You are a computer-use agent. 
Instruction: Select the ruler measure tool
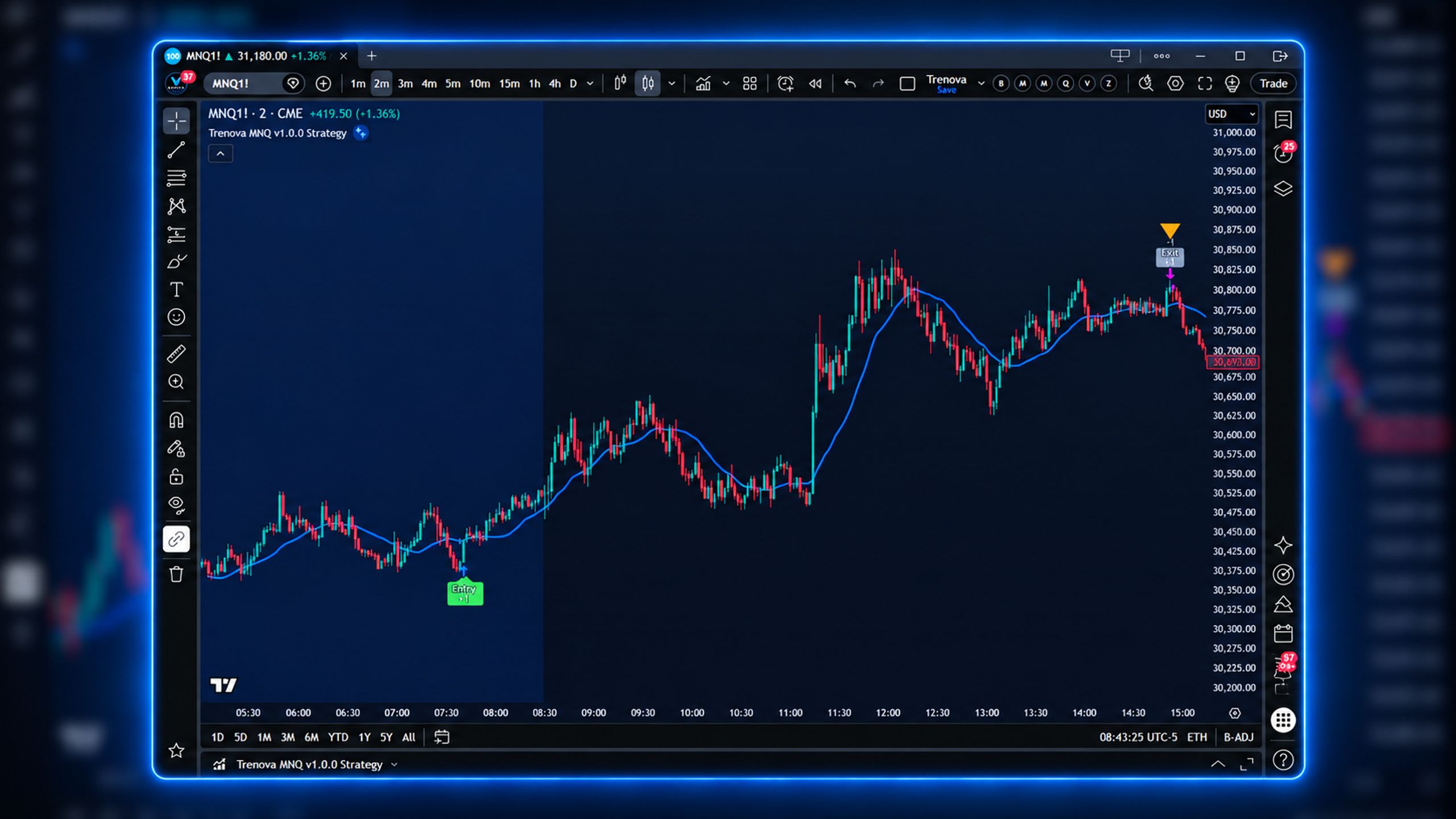tap(176, 354)
